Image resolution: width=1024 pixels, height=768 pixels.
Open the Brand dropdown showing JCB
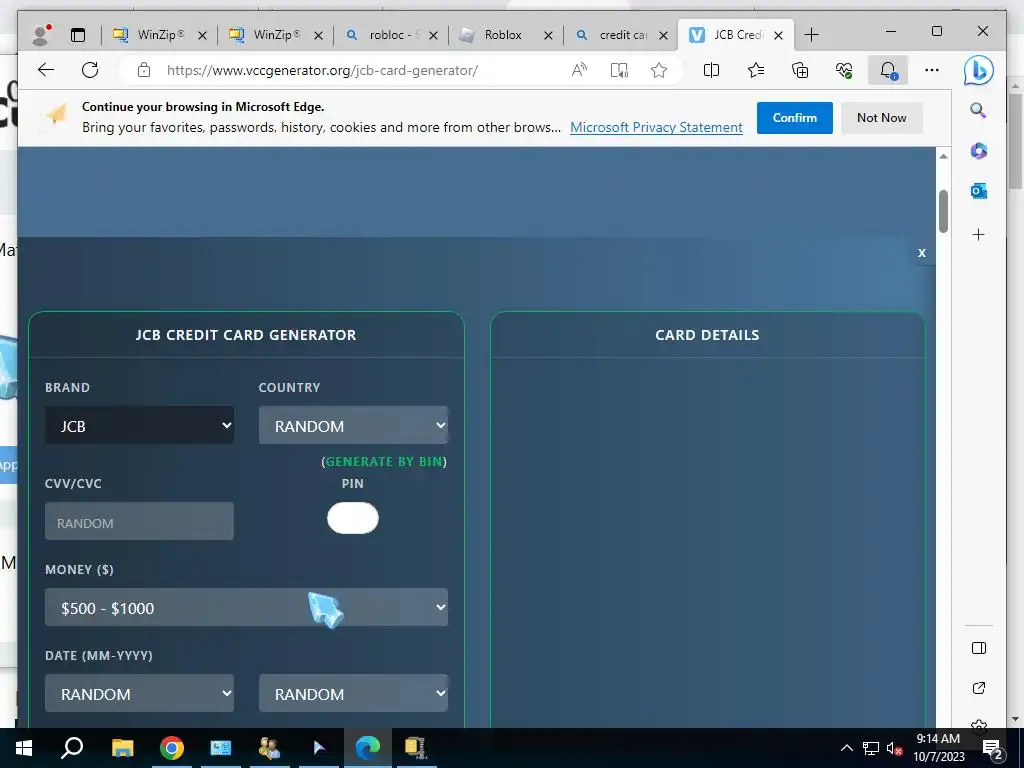[139, 426]
